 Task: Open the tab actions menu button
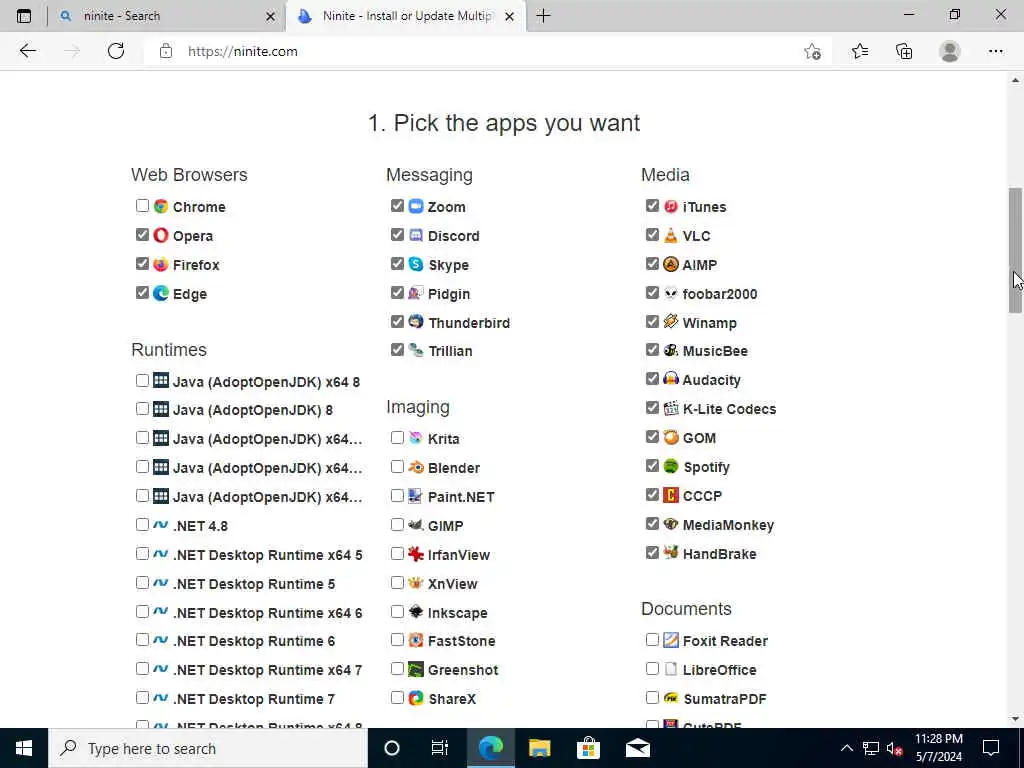(24, 16)
